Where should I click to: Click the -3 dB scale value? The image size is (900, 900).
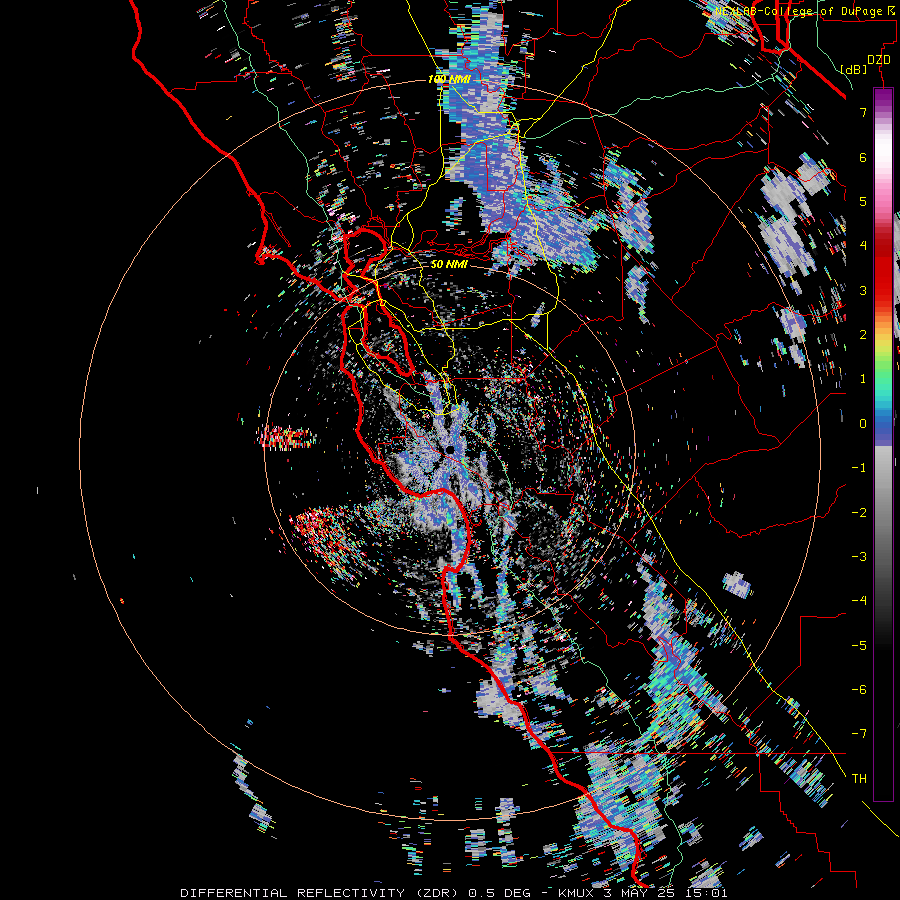tap(859, 557)
